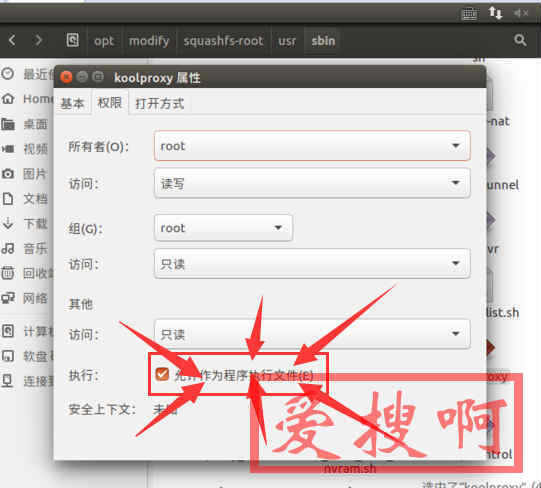Open Computer icon (计算机) in sidebar
541x488 pixels.
pyautogui.click(x=8, y=331)
